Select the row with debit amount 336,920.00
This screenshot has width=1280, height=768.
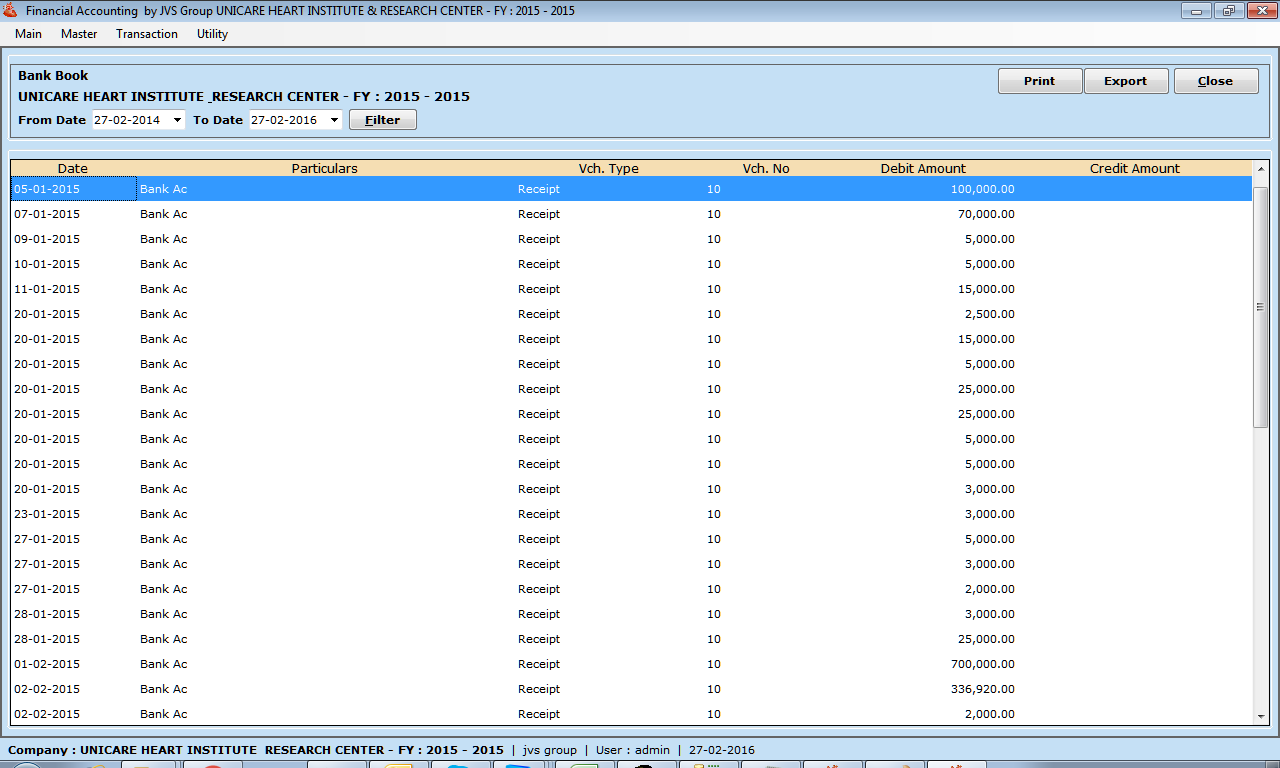[x=500, y=689]
